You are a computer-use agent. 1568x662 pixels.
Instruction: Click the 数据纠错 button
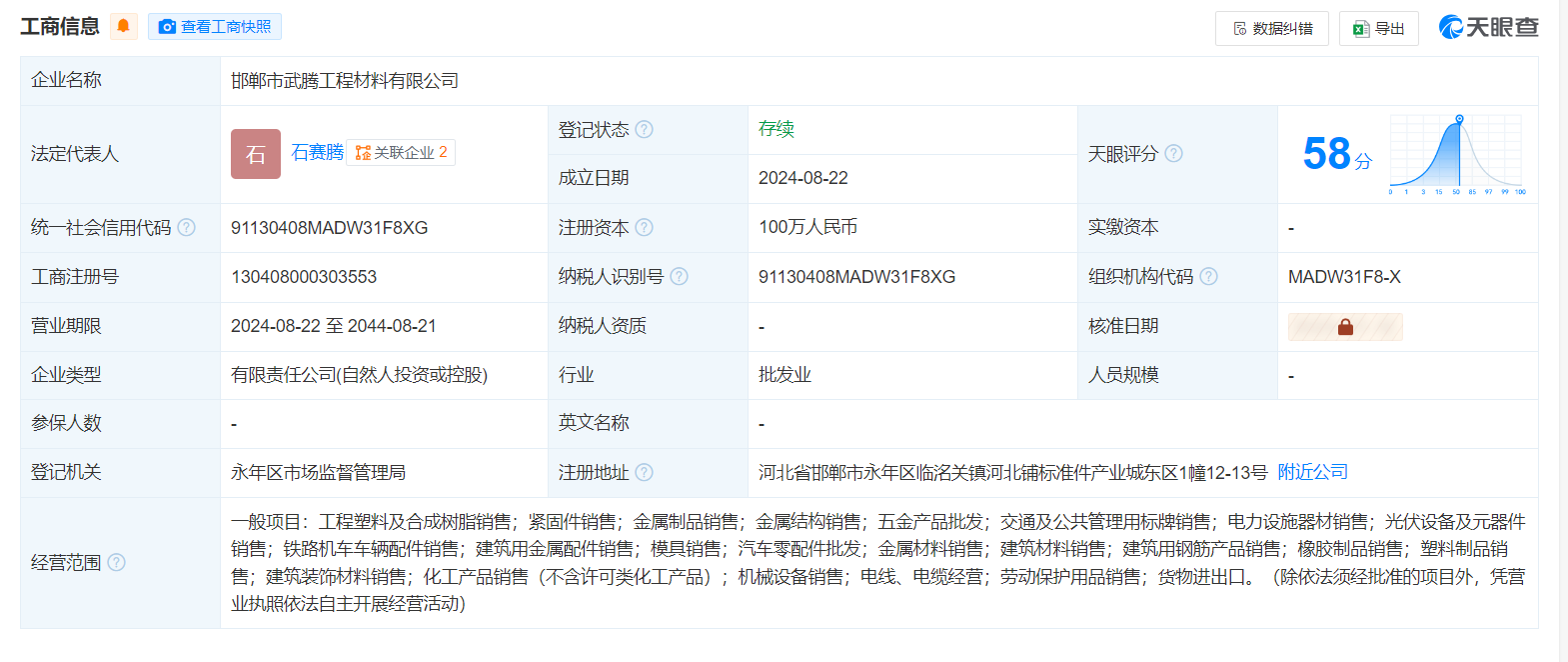coord(1272,29)
